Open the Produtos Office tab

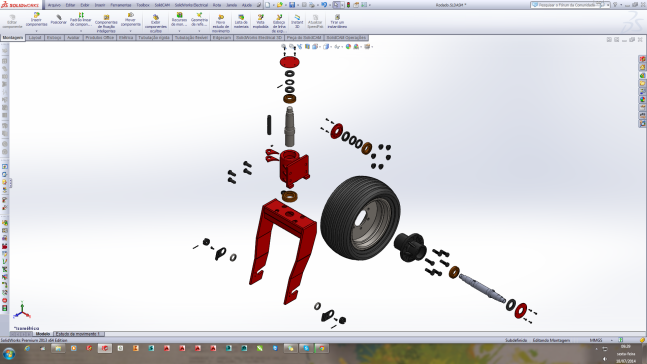point(99,38)
